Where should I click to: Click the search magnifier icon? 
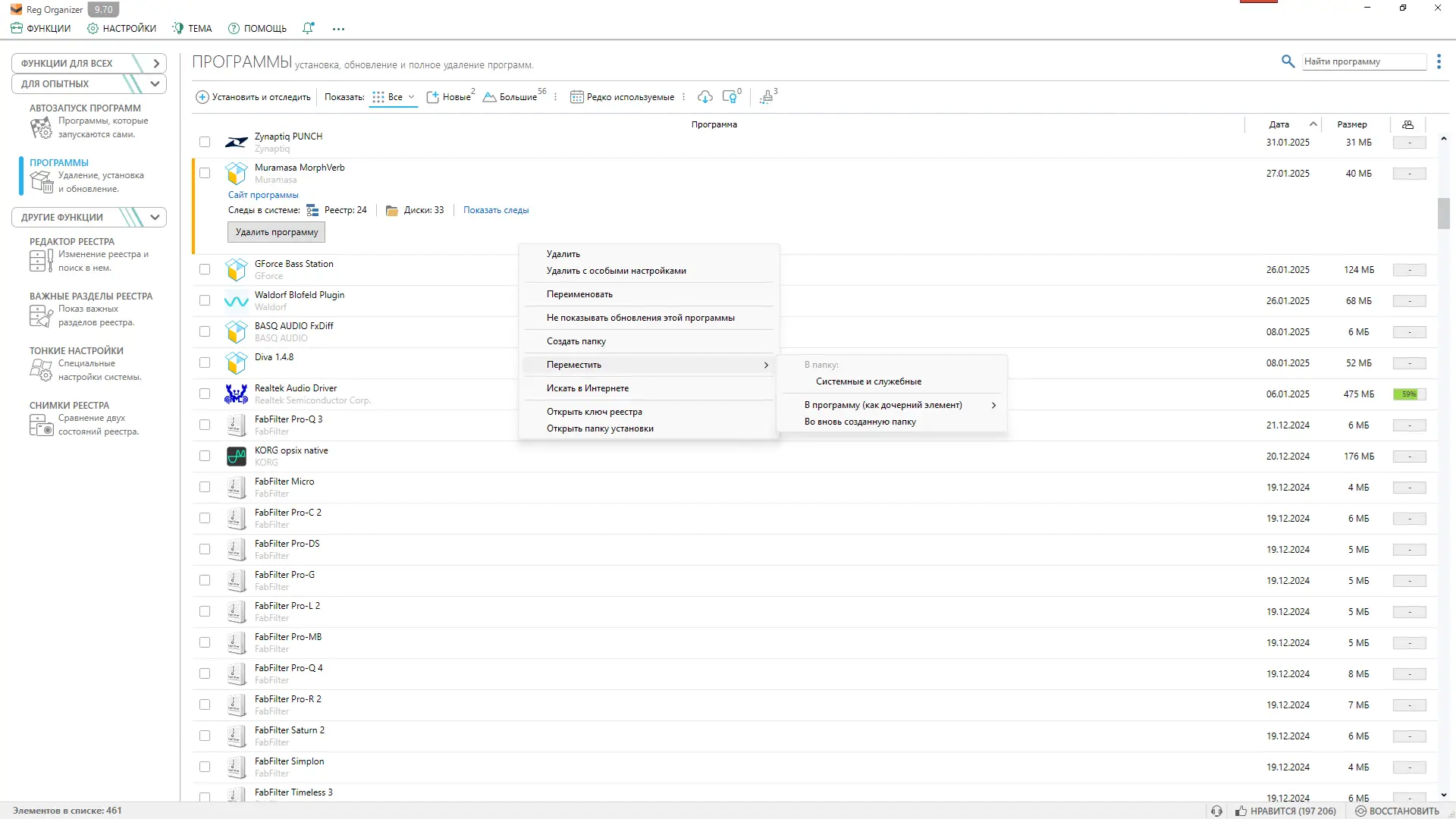(x=1288, y=61)
